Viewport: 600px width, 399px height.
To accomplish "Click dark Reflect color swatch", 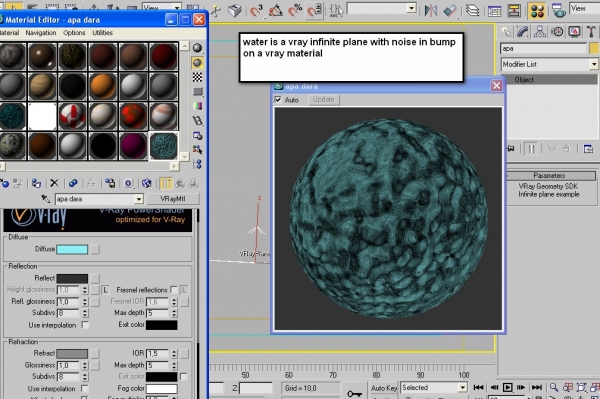I will [x=72, y=278].
